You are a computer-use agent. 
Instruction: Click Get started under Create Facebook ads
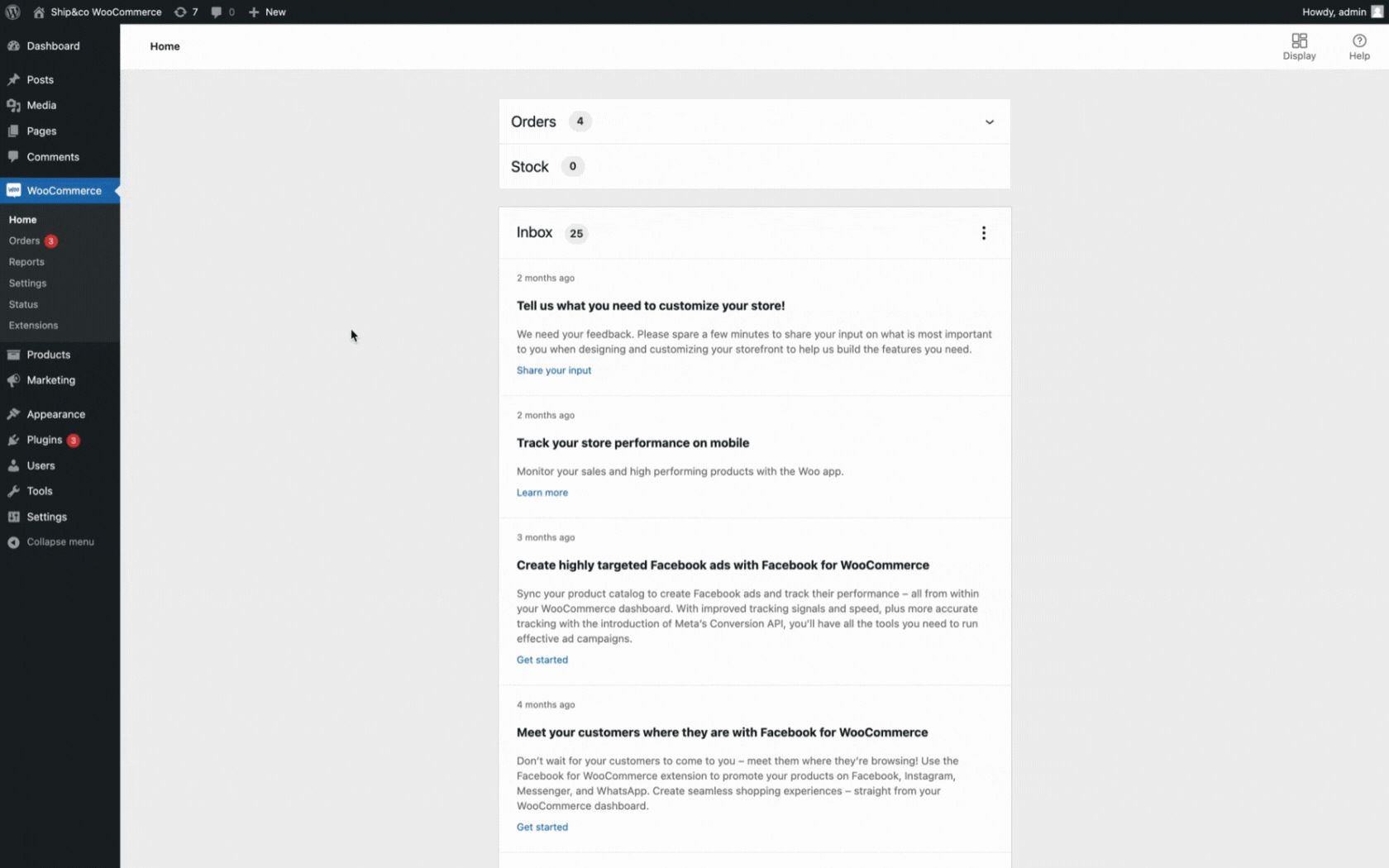click(x=542, y=660)
